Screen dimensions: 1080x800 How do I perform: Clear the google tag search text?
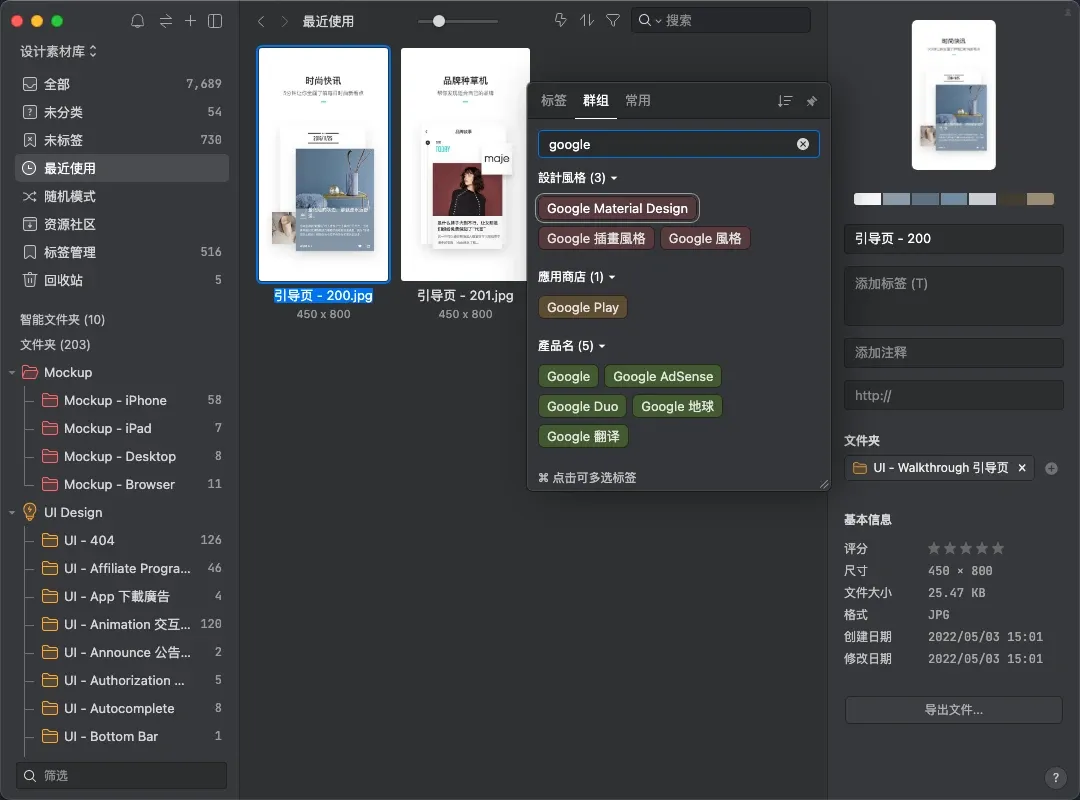coord(802,144)
